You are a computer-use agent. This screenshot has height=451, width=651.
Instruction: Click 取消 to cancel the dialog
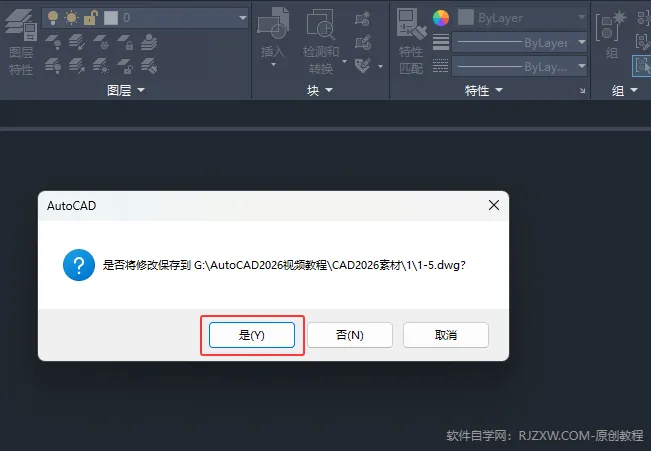[x=445, y=335]
